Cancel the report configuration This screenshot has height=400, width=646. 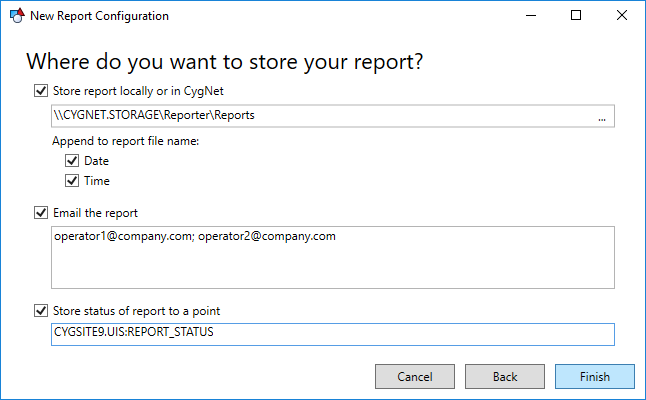click(x=415, y=377)
